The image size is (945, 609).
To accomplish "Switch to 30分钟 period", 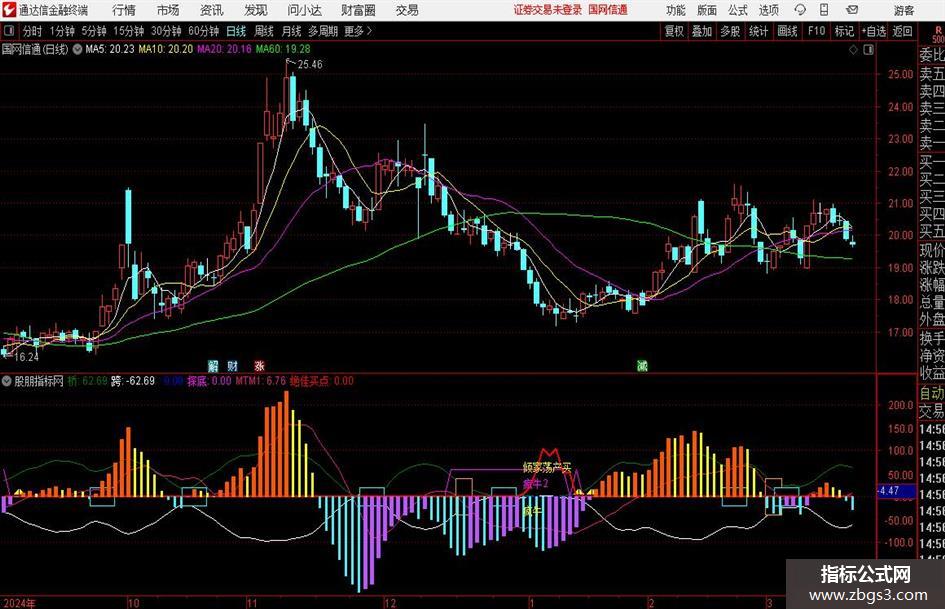I will click(x=166, y=31).
